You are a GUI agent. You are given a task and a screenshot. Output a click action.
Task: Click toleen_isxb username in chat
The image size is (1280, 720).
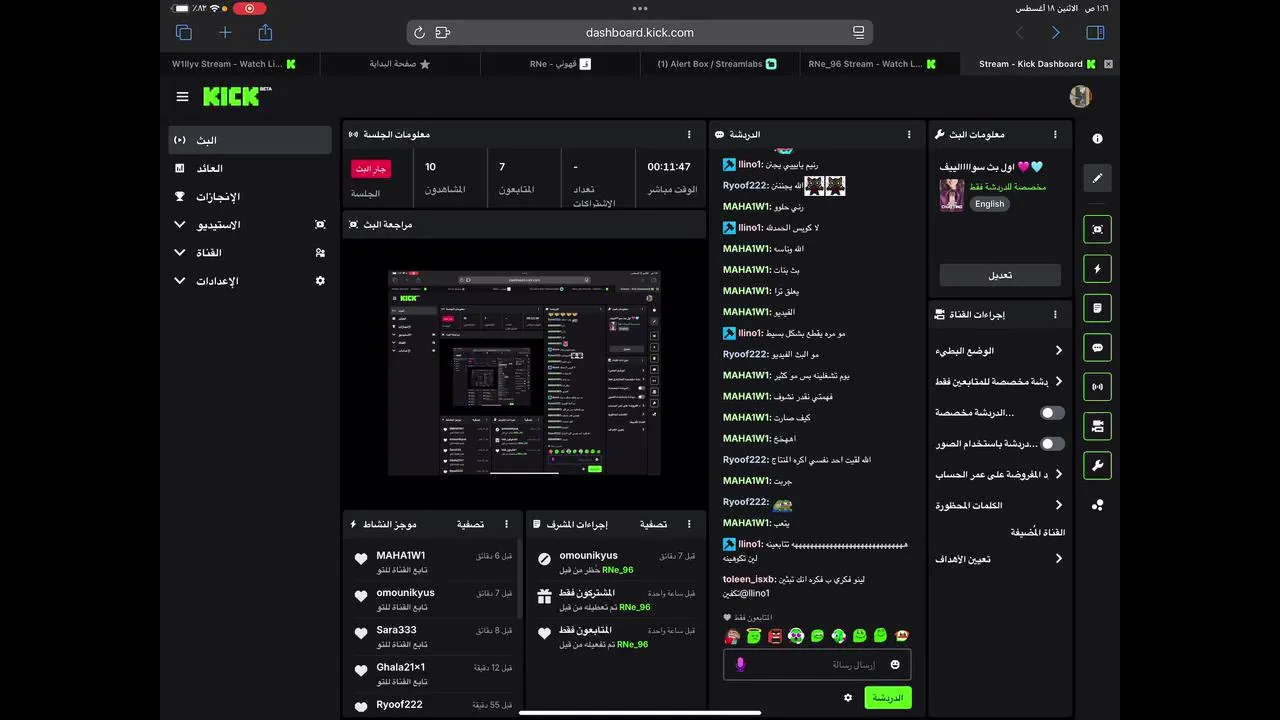[749, 579]
